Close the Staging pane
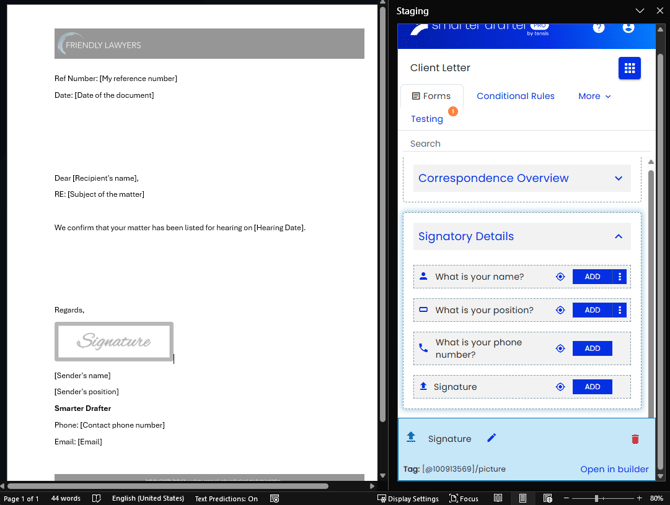The width and height of the screenshot is (670, 505). [x=660, y=11]
